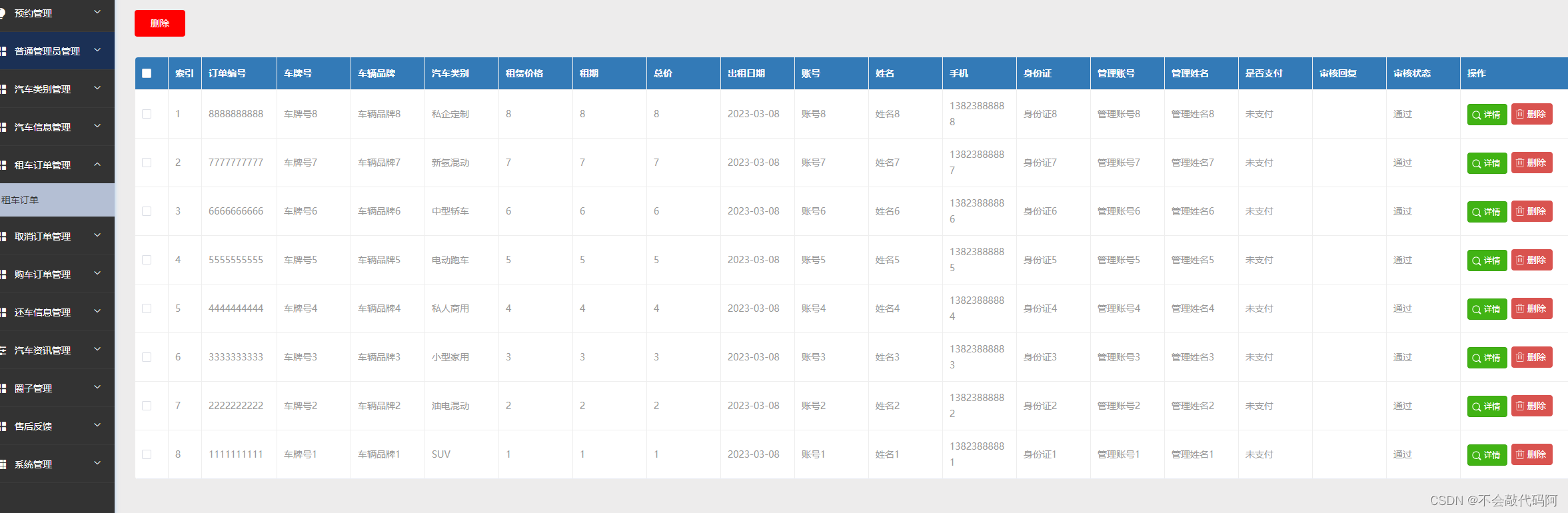The image size is (1568, 513).
Task: Click the grid icon beside 圈子管理
Action: tap(3, 388)
